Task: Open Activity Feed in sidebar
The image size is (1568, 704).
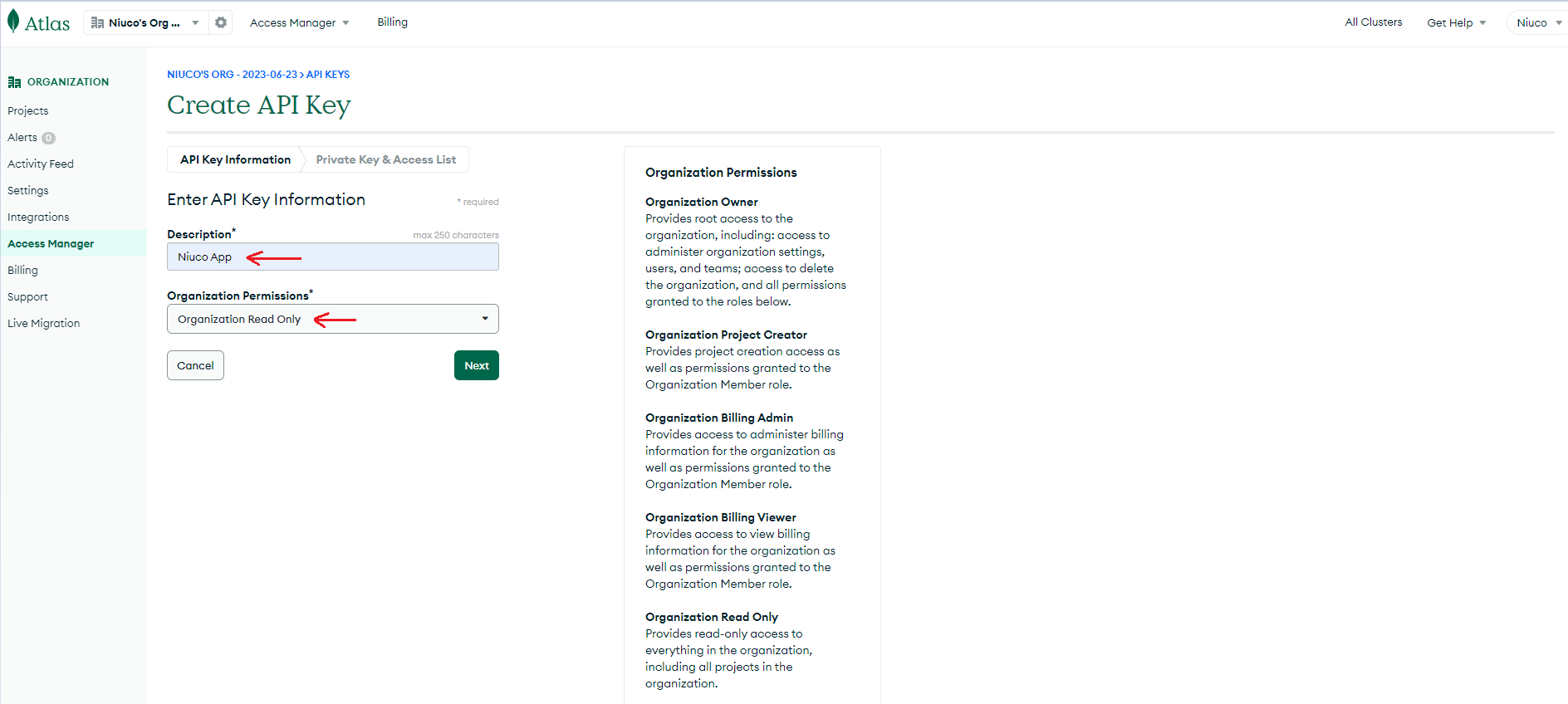Action: coord(41,164)
